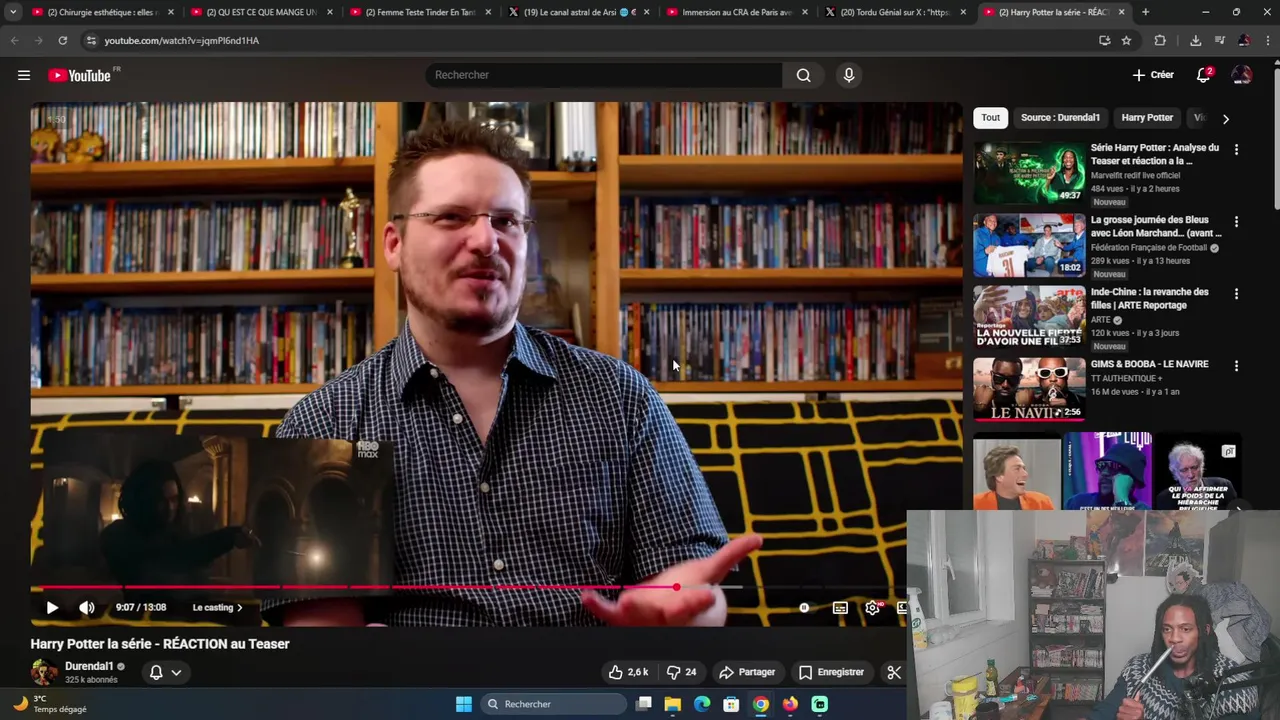The image size is (1280, 720).
Task: Expand the Le casting chapter
Action: click(x=217, y=607)
